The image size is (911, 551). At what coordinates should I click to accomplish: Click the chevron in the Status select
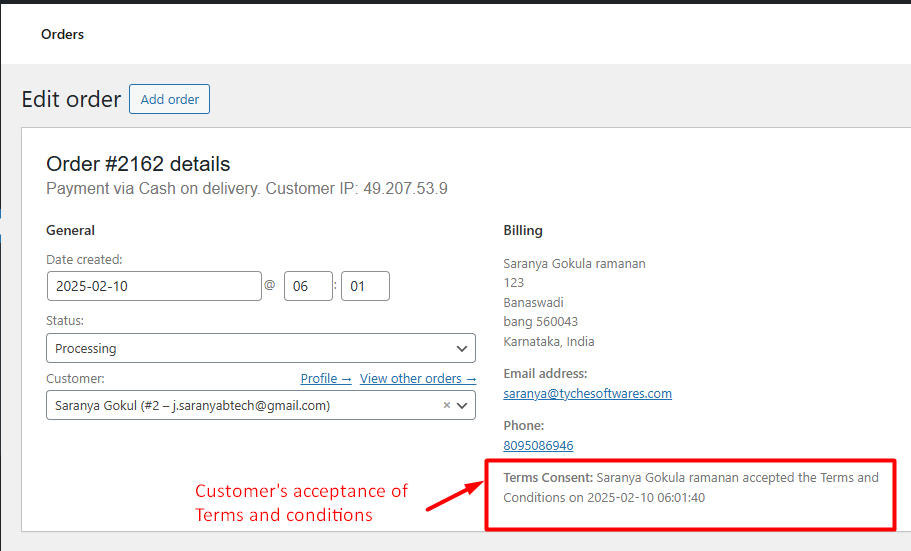pyautogui.click(x=461, y=349)
